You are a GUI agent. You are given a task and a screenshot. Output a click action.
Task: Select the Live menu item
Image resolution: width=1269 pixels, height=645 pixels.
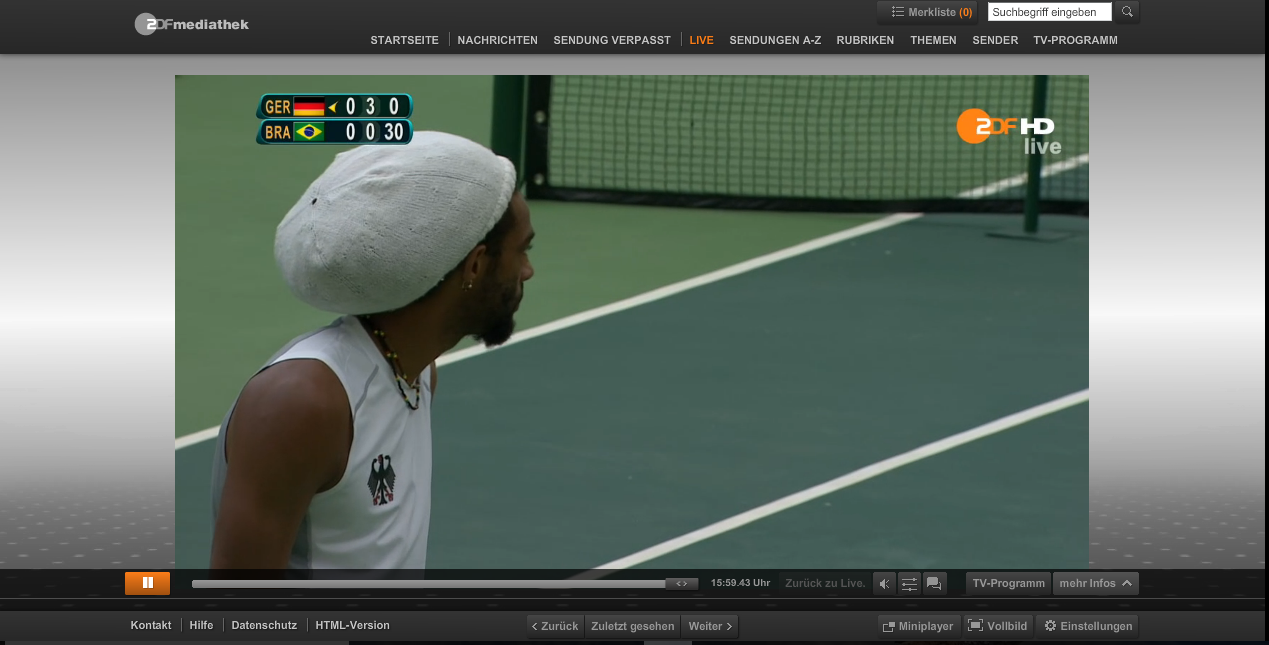coord(701,40)
